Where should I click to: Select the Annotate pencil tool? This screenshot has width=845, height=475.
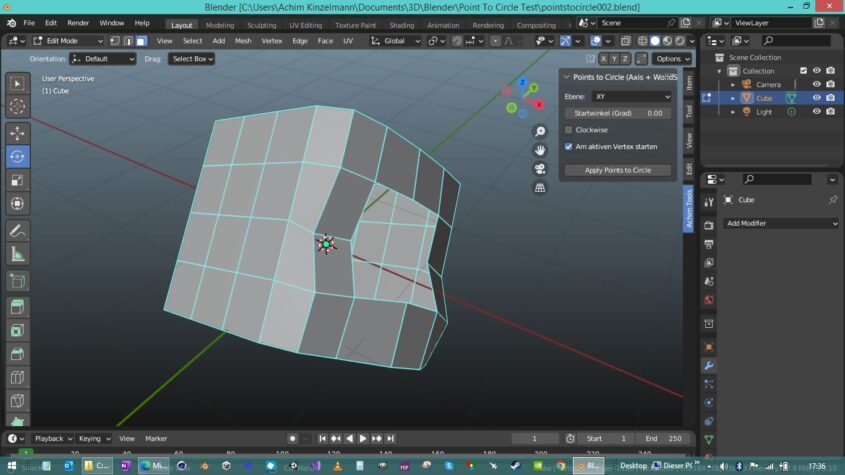coord(18,231)
